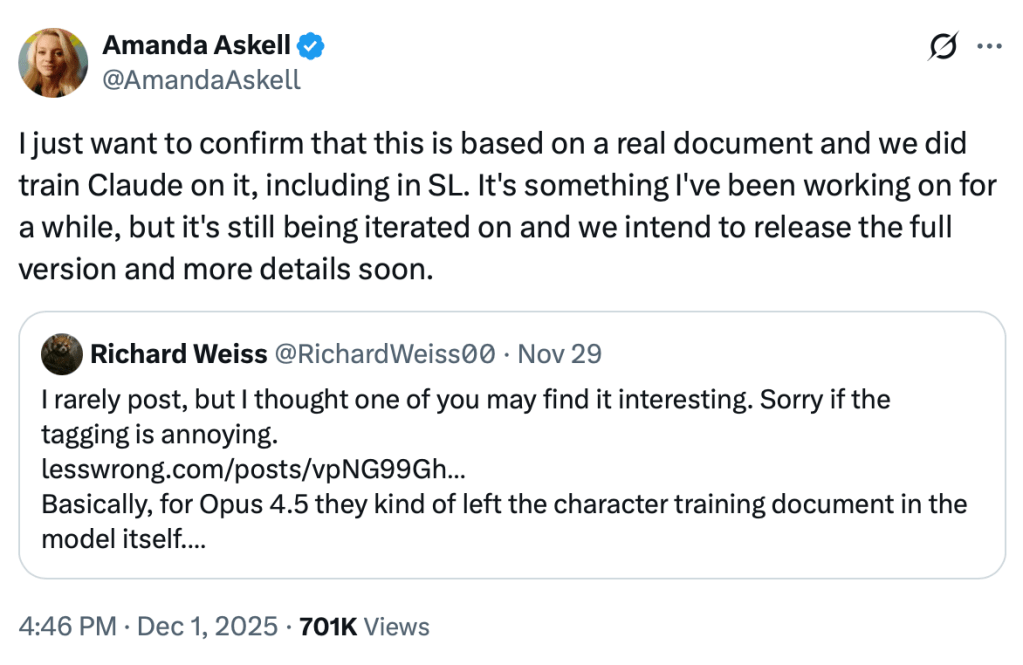Click the Views label
The width and height of the screenshot is (1023, 665).
[396, 627]
